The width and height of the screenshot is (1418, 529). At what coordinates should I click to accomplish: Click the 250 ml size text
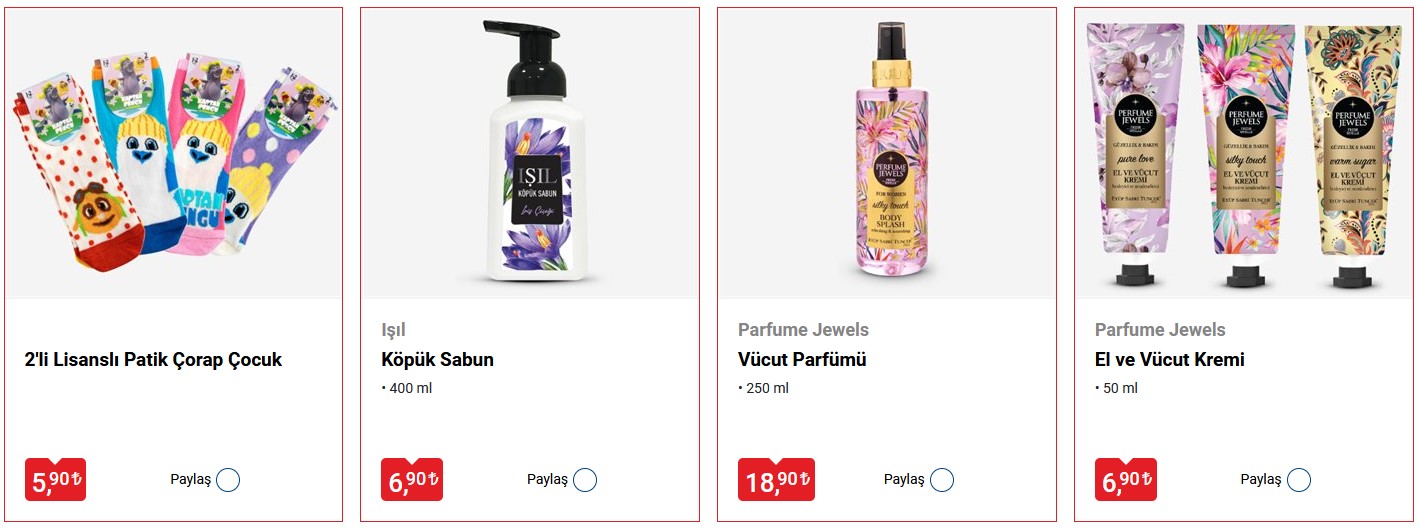pyautogui.click(x=767, y=388)
